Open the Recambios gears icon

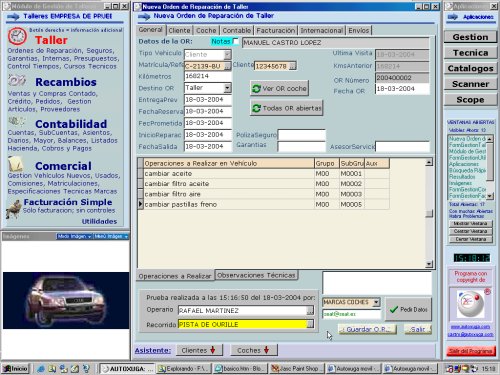click(x=17, y=80)
